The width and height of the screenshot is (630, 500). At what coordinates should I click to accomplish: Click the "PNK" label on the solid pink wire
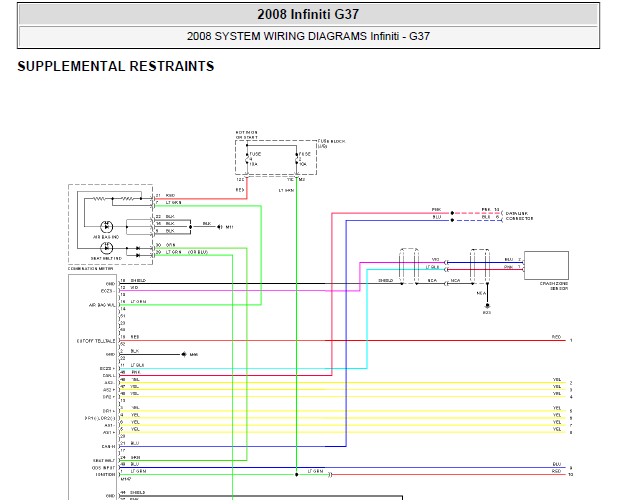436,210
